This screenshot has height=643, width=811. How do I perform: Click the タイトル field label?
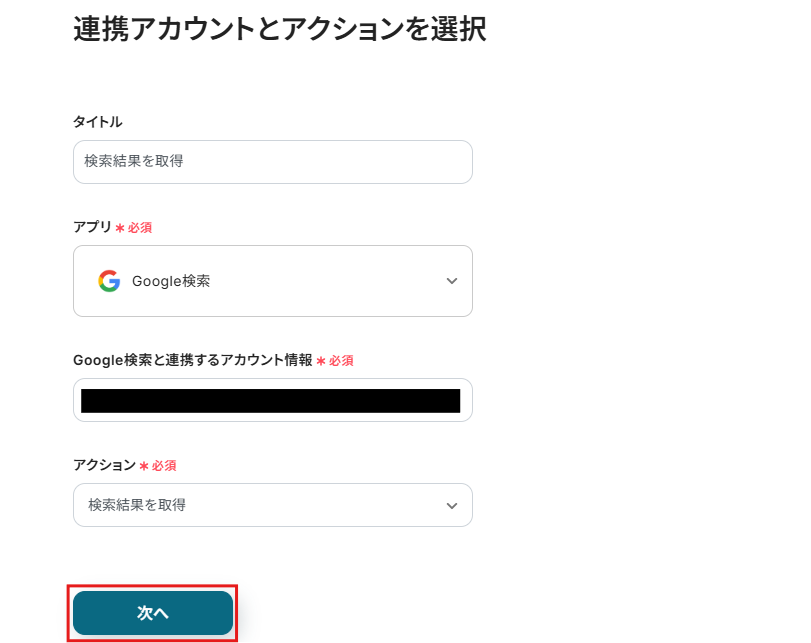coord(98,121)
